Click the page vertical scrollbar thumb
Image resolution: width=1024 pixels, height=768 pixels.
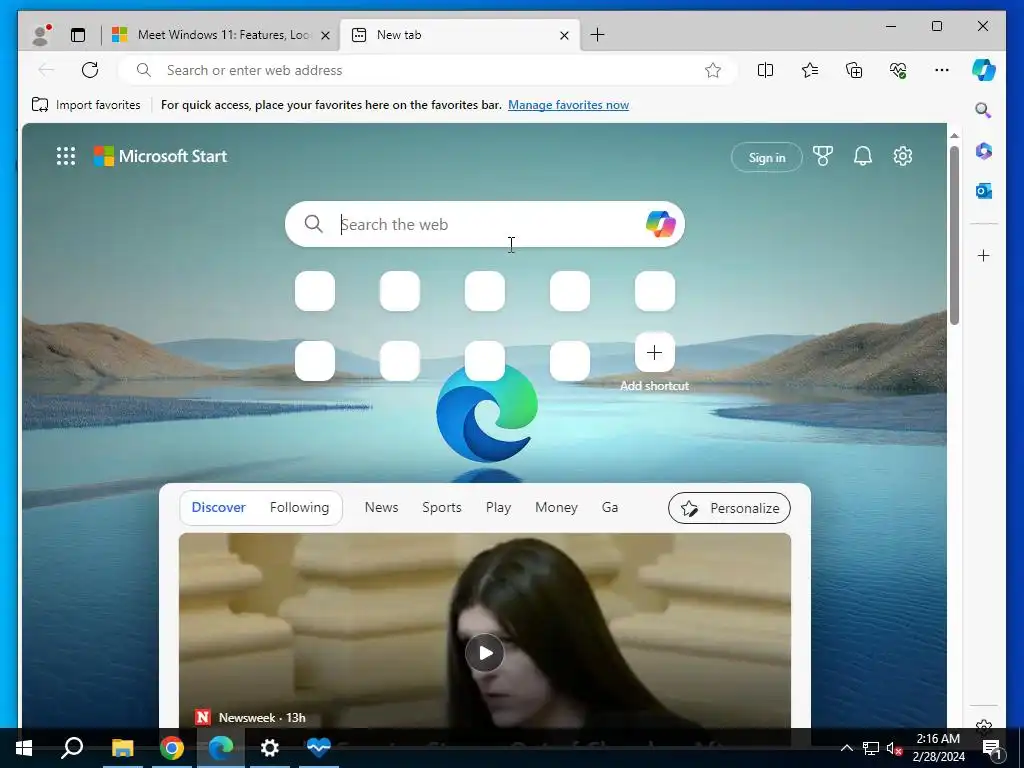(x=954, y=235)
